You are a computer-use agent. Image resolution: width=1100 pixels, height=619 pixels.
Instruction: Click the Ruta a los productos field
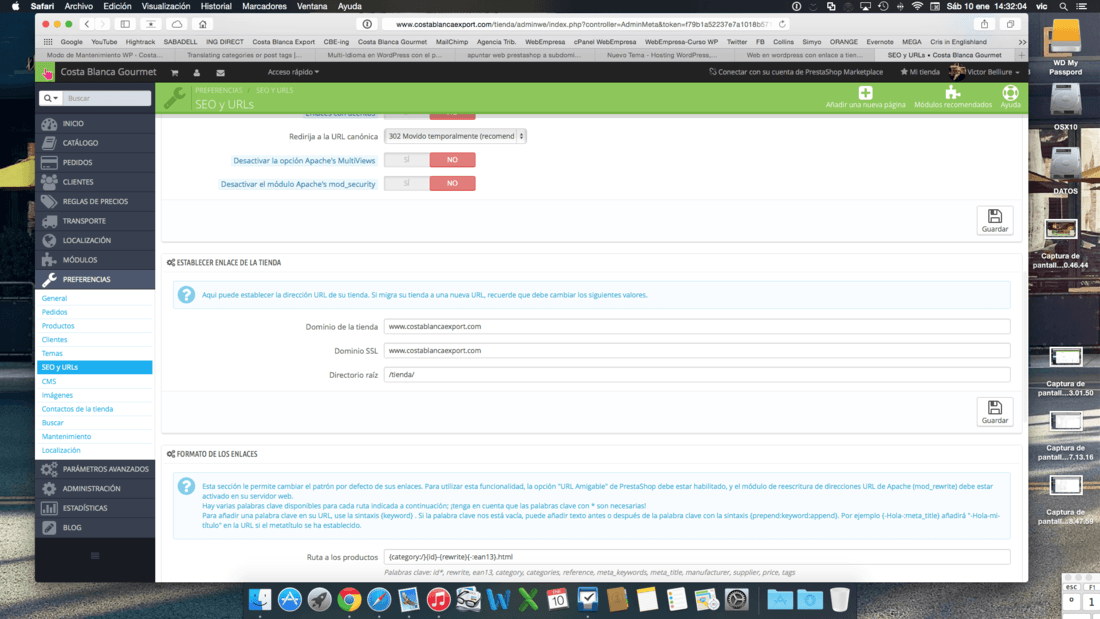point(697,557)
